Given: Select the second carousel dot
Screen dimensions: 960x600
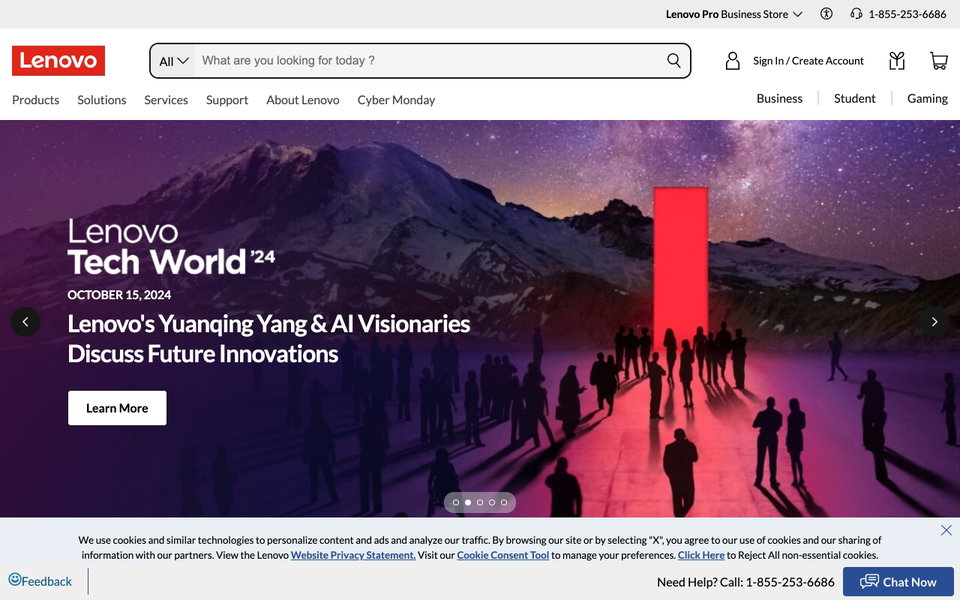Looking at the screenshot, I should coord(468,503).
